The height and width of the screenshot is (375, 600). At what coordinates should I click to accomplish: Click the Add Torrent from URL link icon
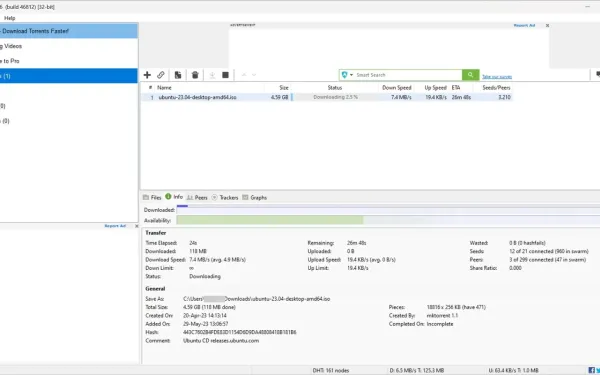(161, 75)
